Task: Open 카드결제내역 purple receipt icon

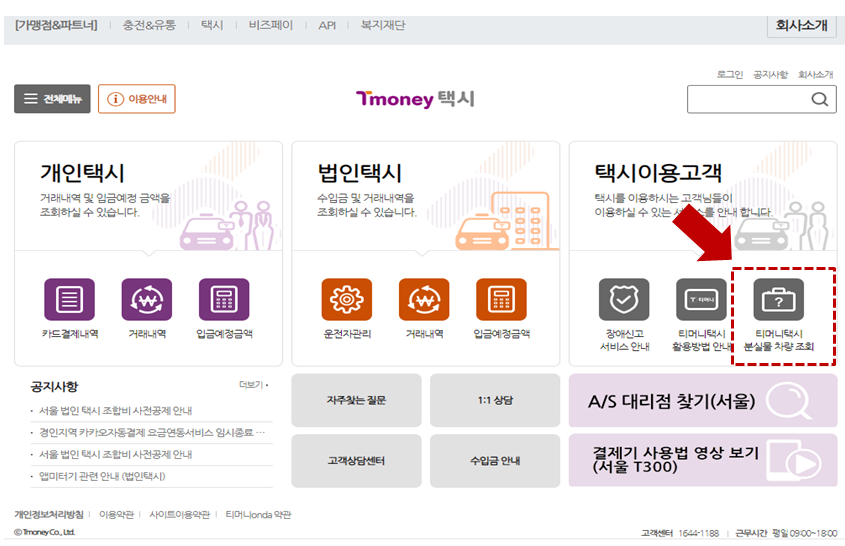Action: 70,299
